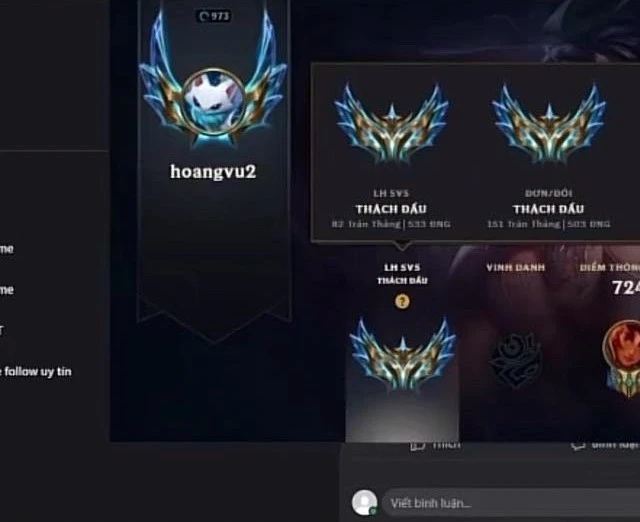Click the Bình luận comment button
Viewport: 640px width, 522px height.
point(605,445)
